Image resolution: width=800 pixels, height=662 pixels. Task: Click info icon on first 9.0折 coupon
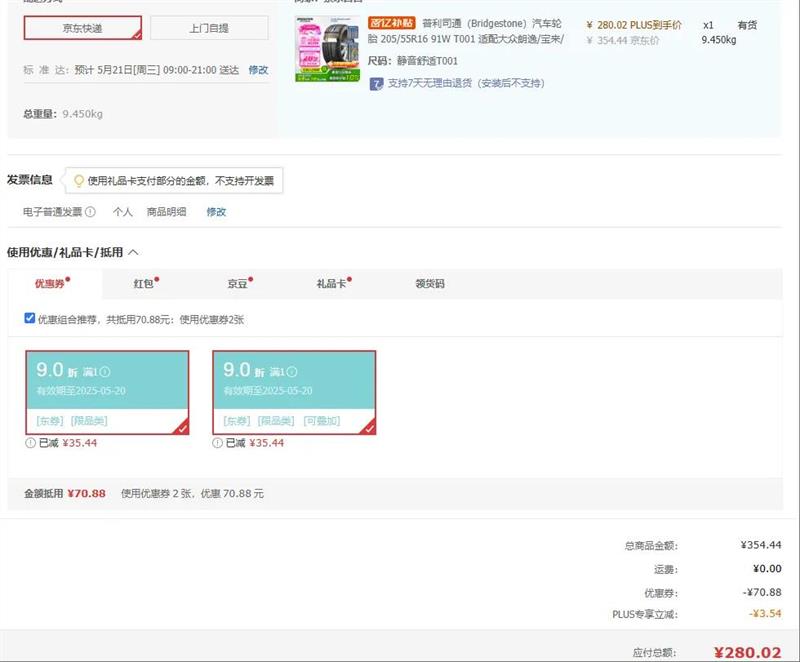coord(105,372)
